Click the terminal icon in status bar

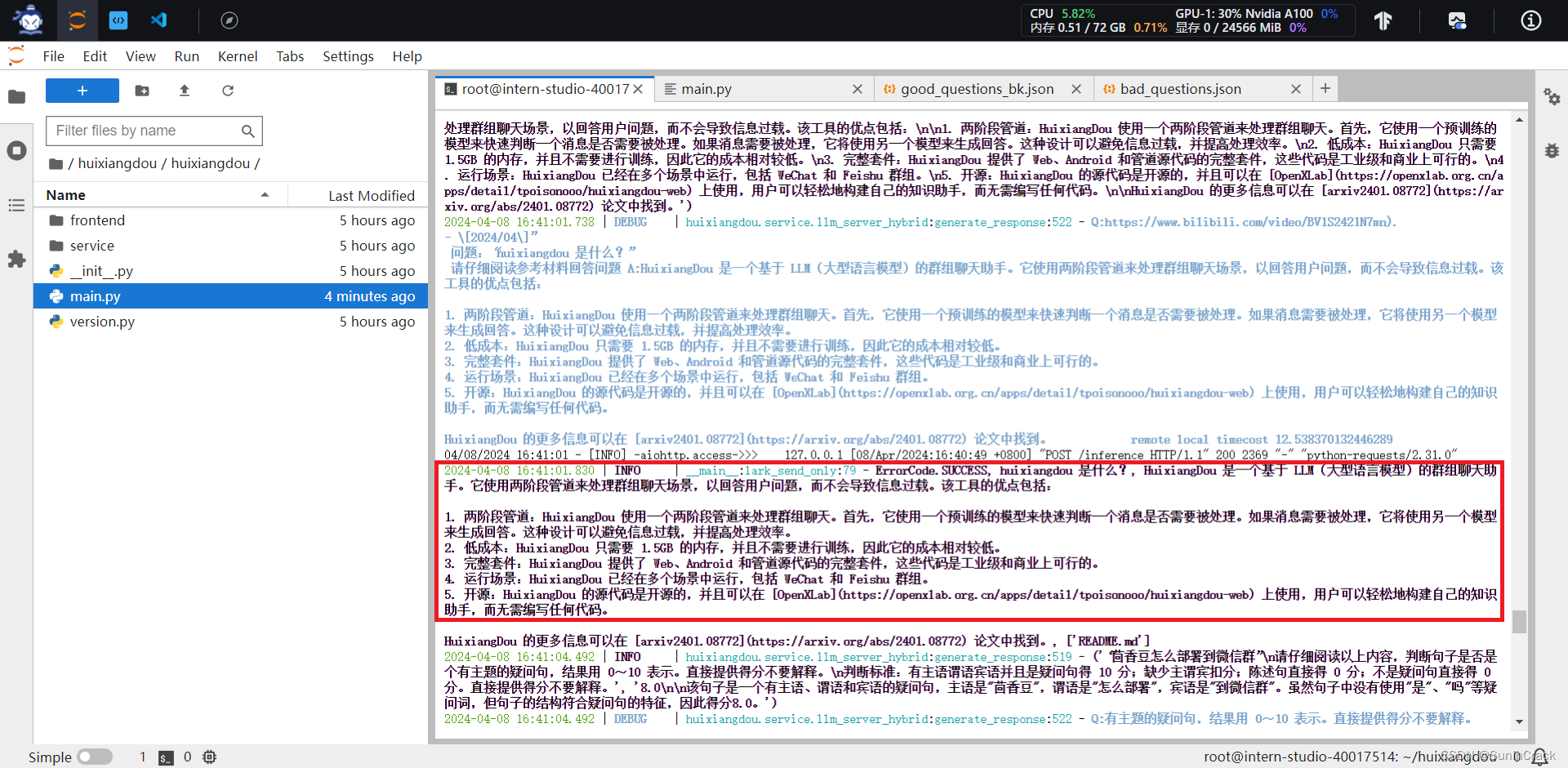click(166, 757)
